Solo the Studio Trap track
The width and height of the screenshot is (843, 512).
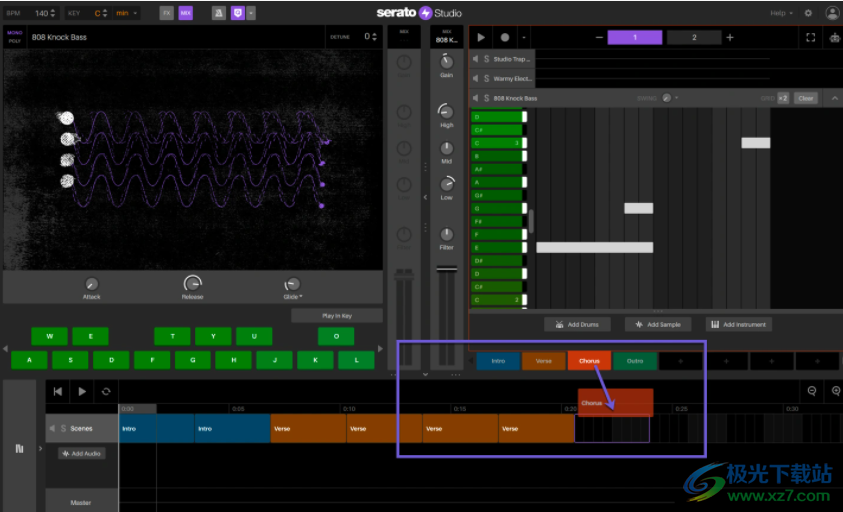pos(487,59)
